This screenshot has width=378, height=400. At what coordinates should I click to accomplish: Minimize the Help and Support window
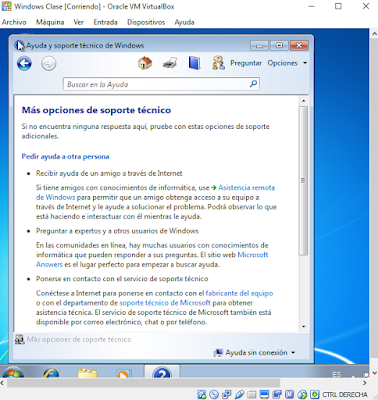click(259, 45)
